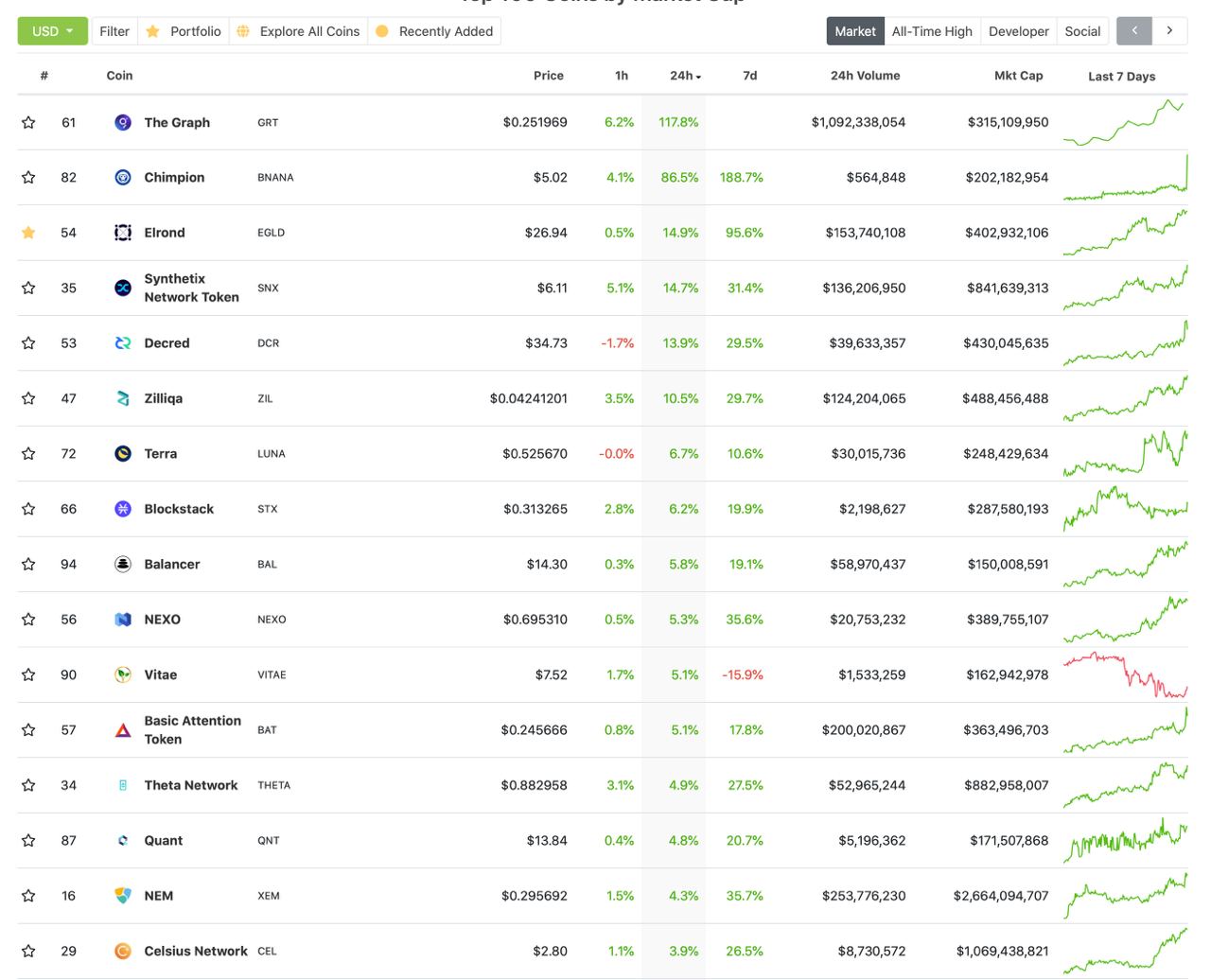Sort by the Price column header
The image size is (1211, 980).
[x=549, y=76]
